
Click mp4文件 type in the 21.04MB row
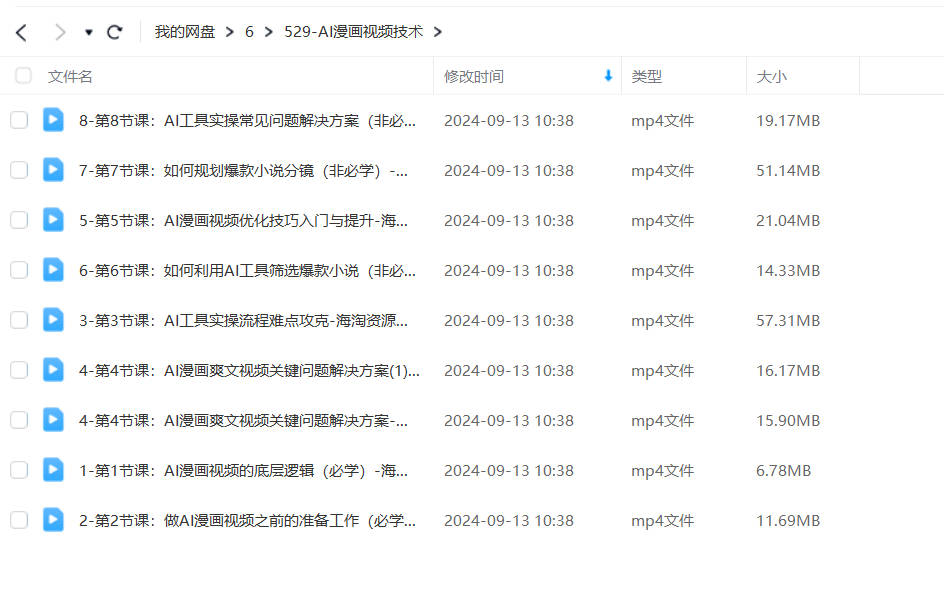(x=662, y=220)
